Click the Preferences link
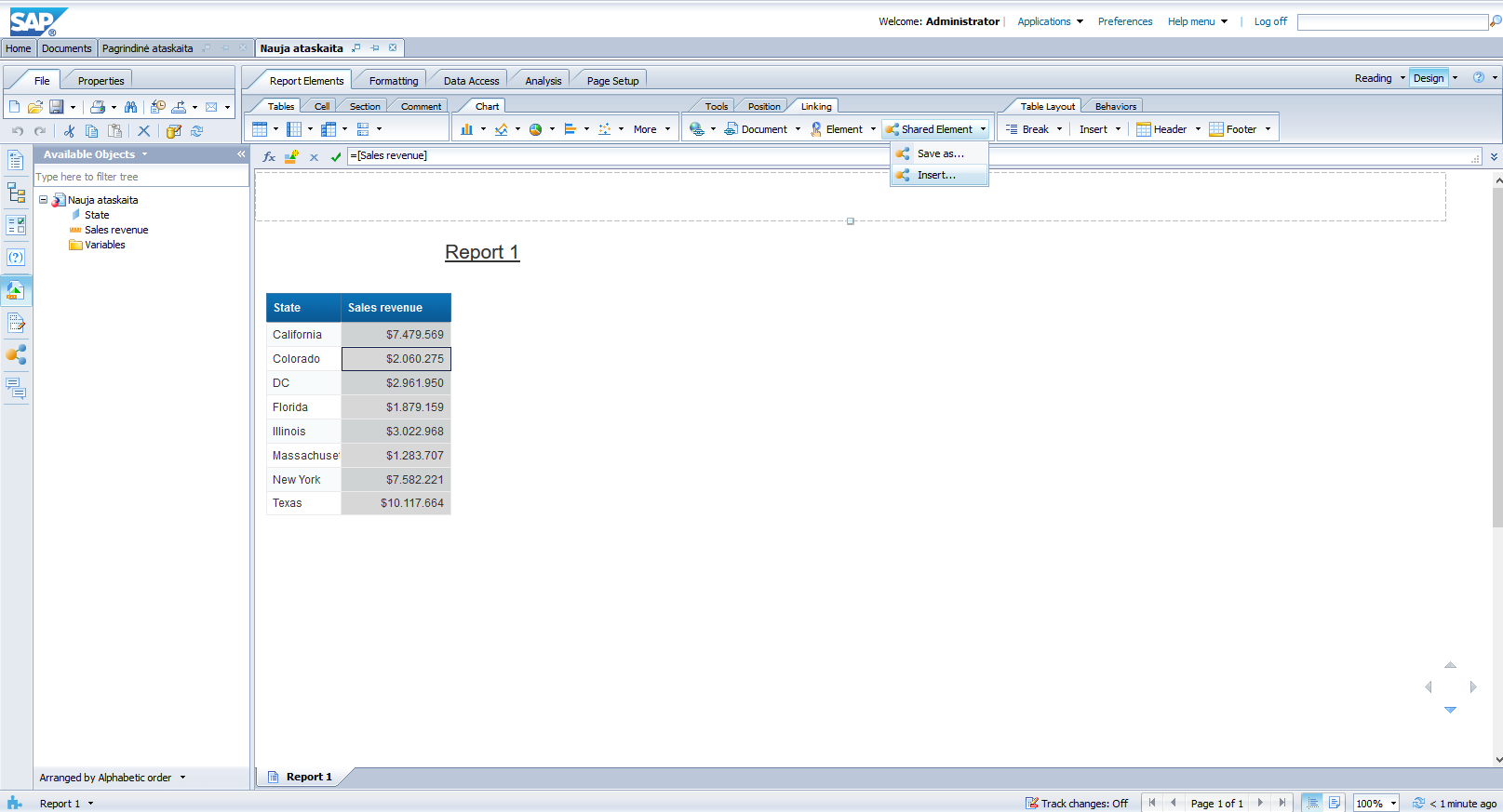Image resolution: width=1503 pixels, height=812 pixels. (1124, 21)
